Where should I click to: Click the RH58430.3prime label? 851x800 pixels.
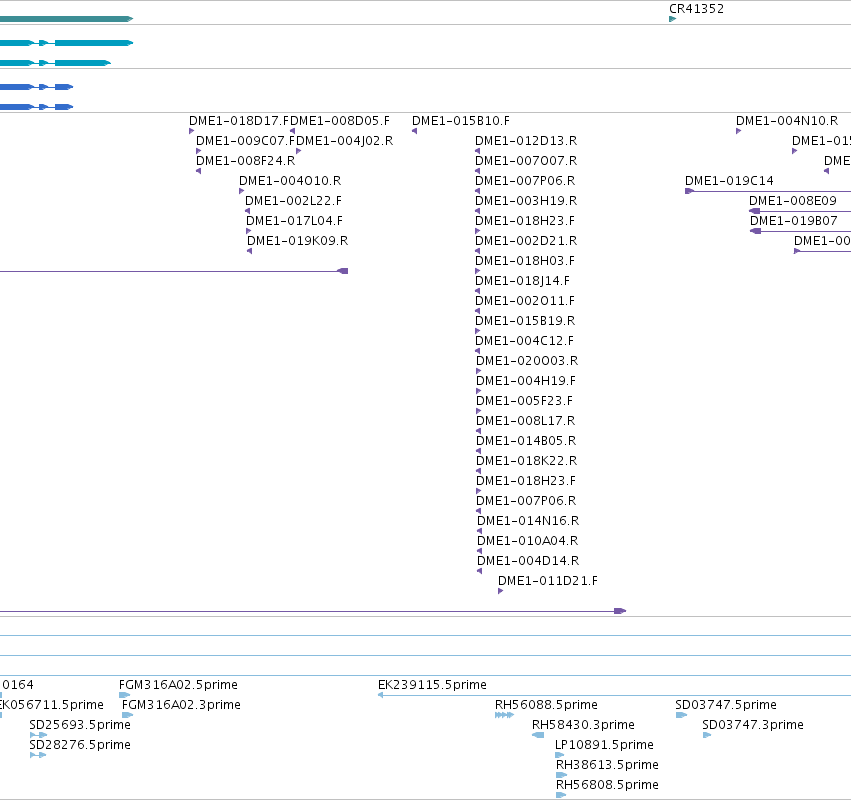click(583, 725)
